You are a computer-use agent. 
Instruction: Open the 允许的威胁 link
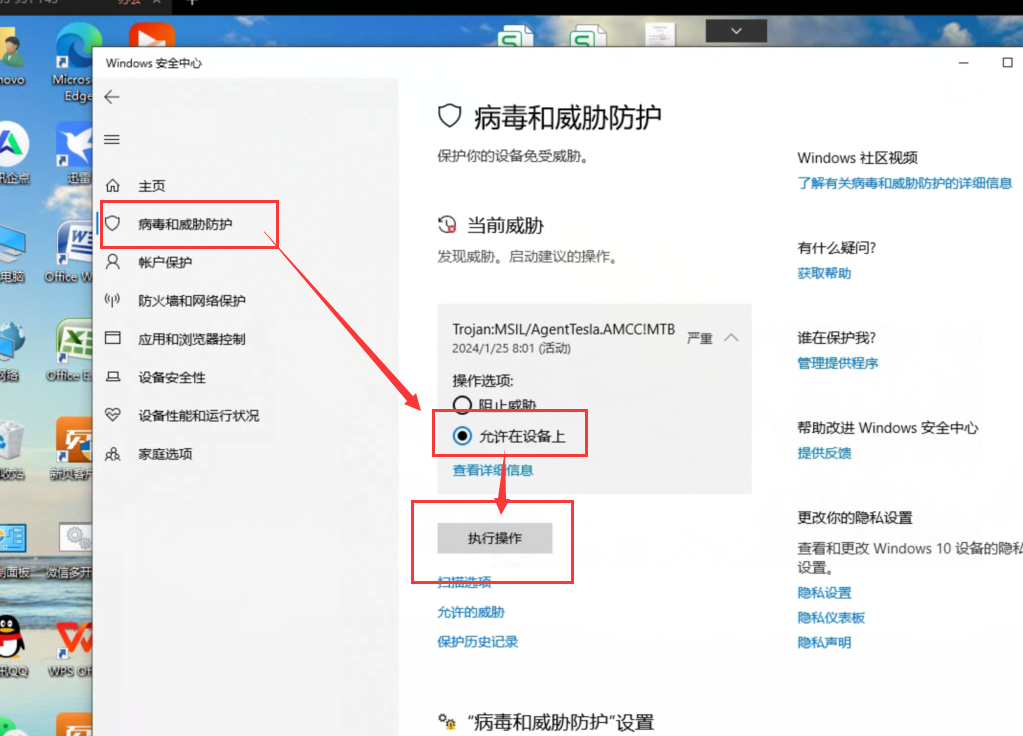(x=470, y=612)
